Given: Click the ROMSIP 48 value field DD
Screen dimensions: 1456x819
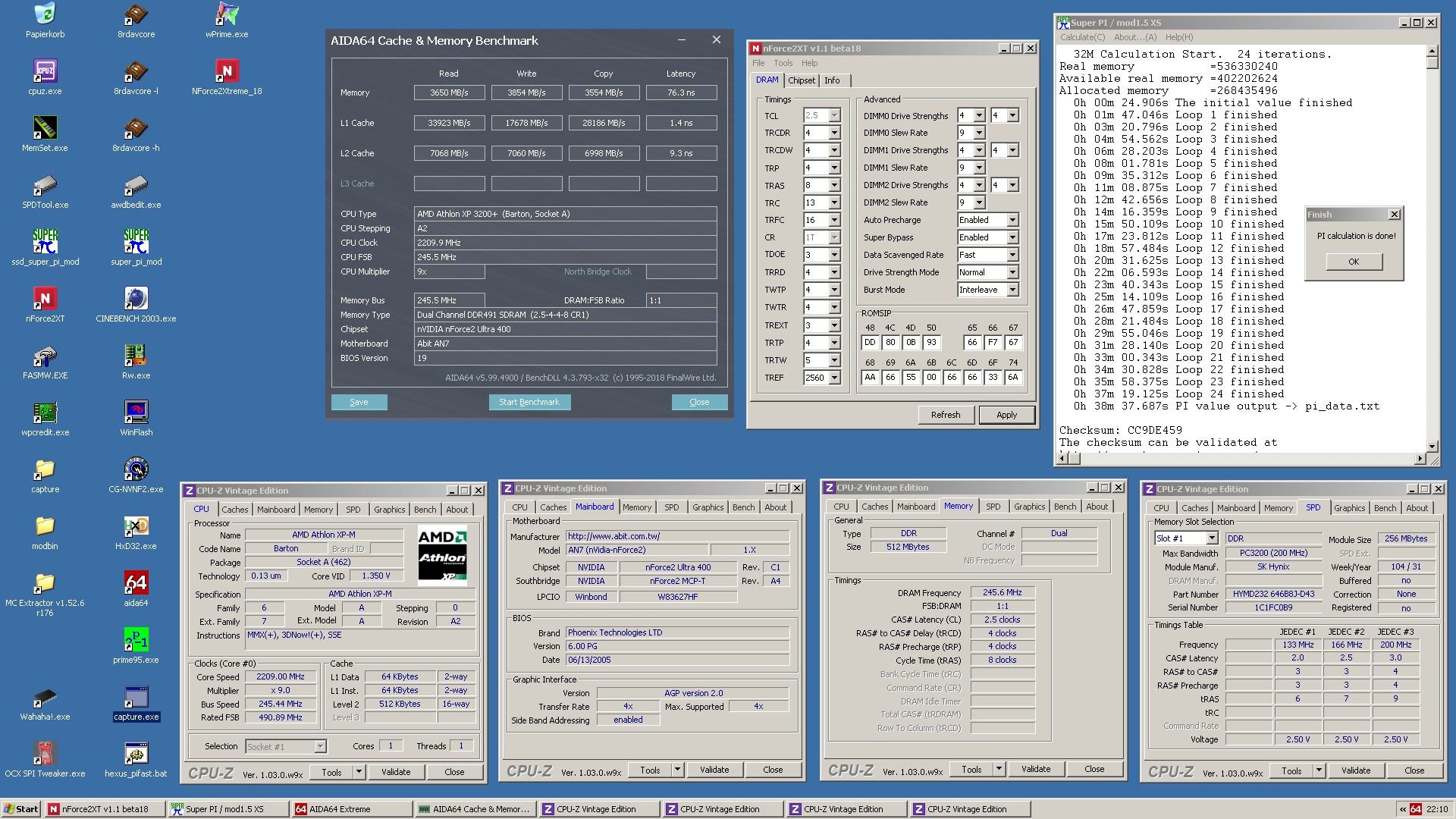Looking at the screenshot, I should (870, 342).
